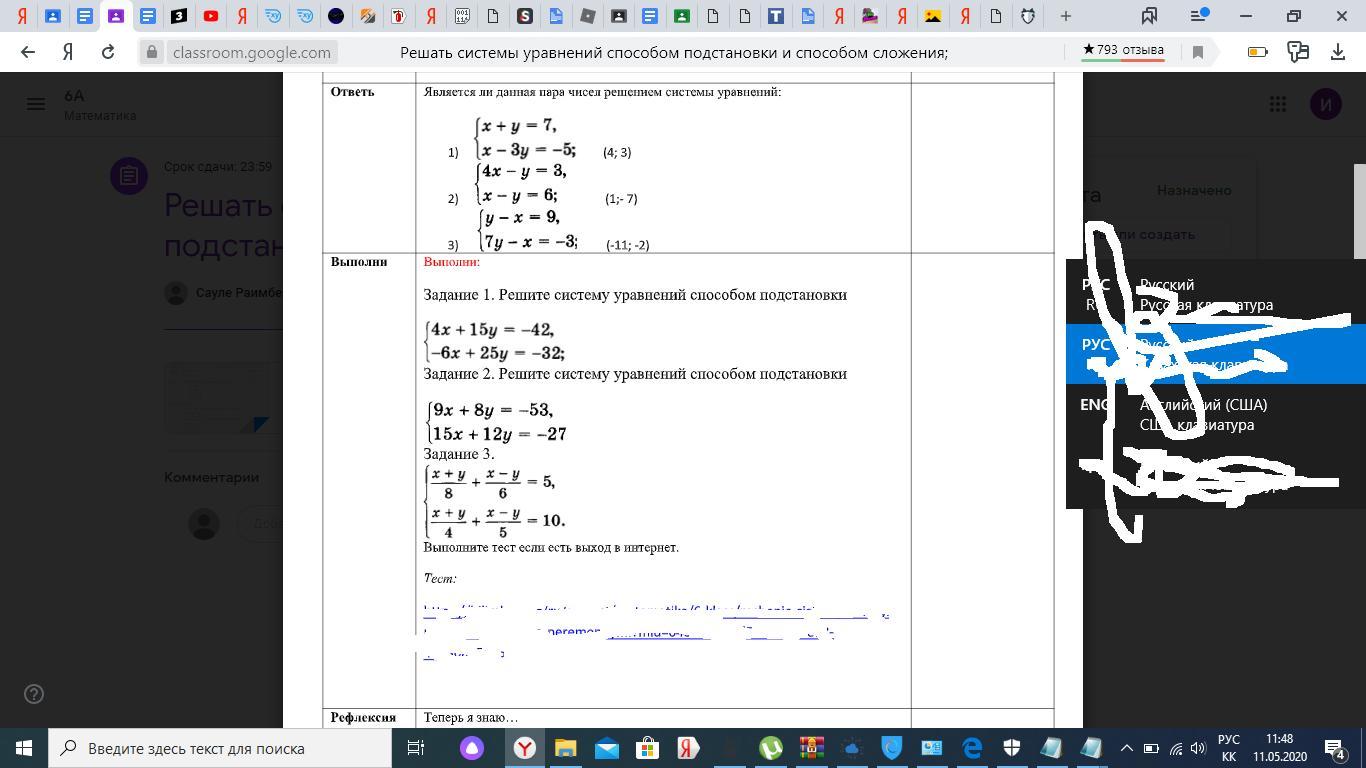Open File Explorer from the taskbar
1366x768 pixels.
coord(565,748)
